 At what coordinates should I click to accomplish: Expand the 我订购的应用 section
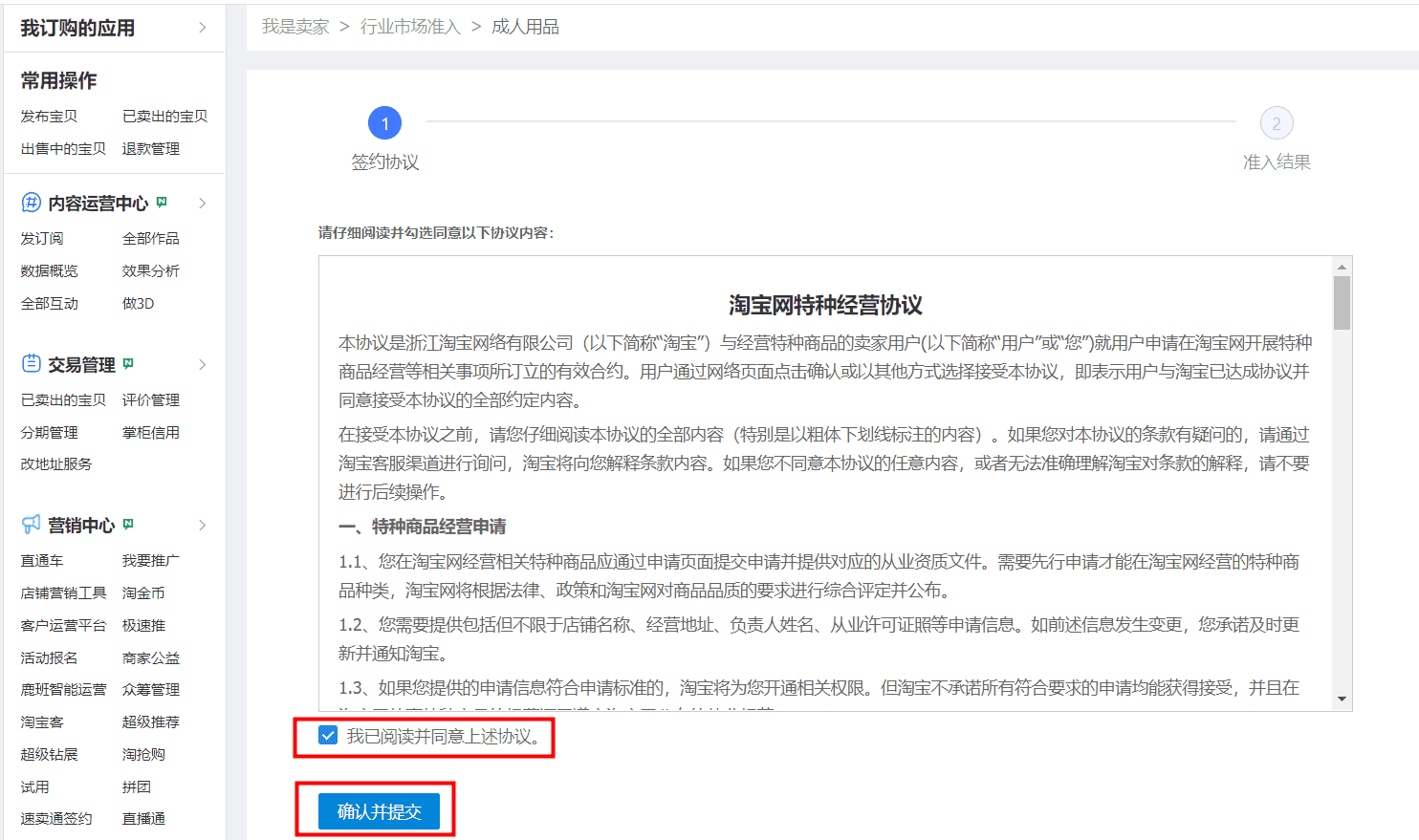click(x=202, y=28)
